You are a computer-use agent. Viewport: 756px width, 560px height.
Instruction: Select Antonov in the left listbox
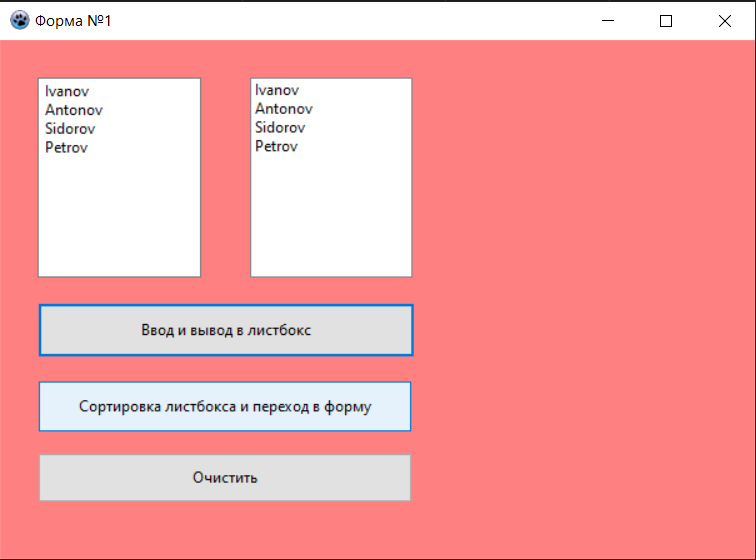(x=74, y=110)
